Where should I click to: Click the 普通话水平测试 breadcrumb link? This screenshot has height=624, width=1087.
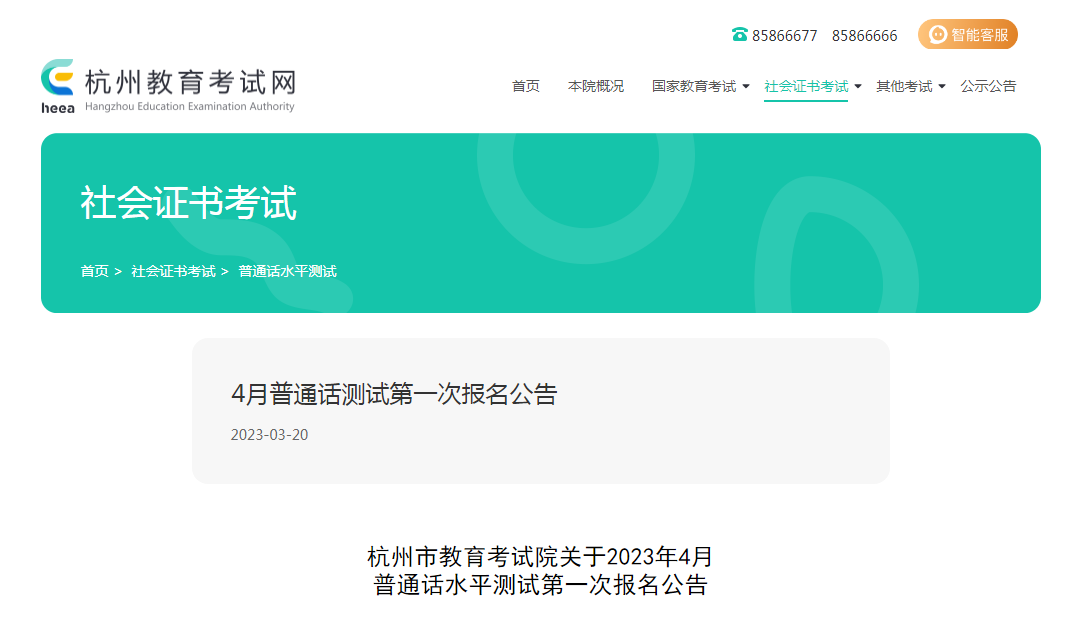click(288, 271)
